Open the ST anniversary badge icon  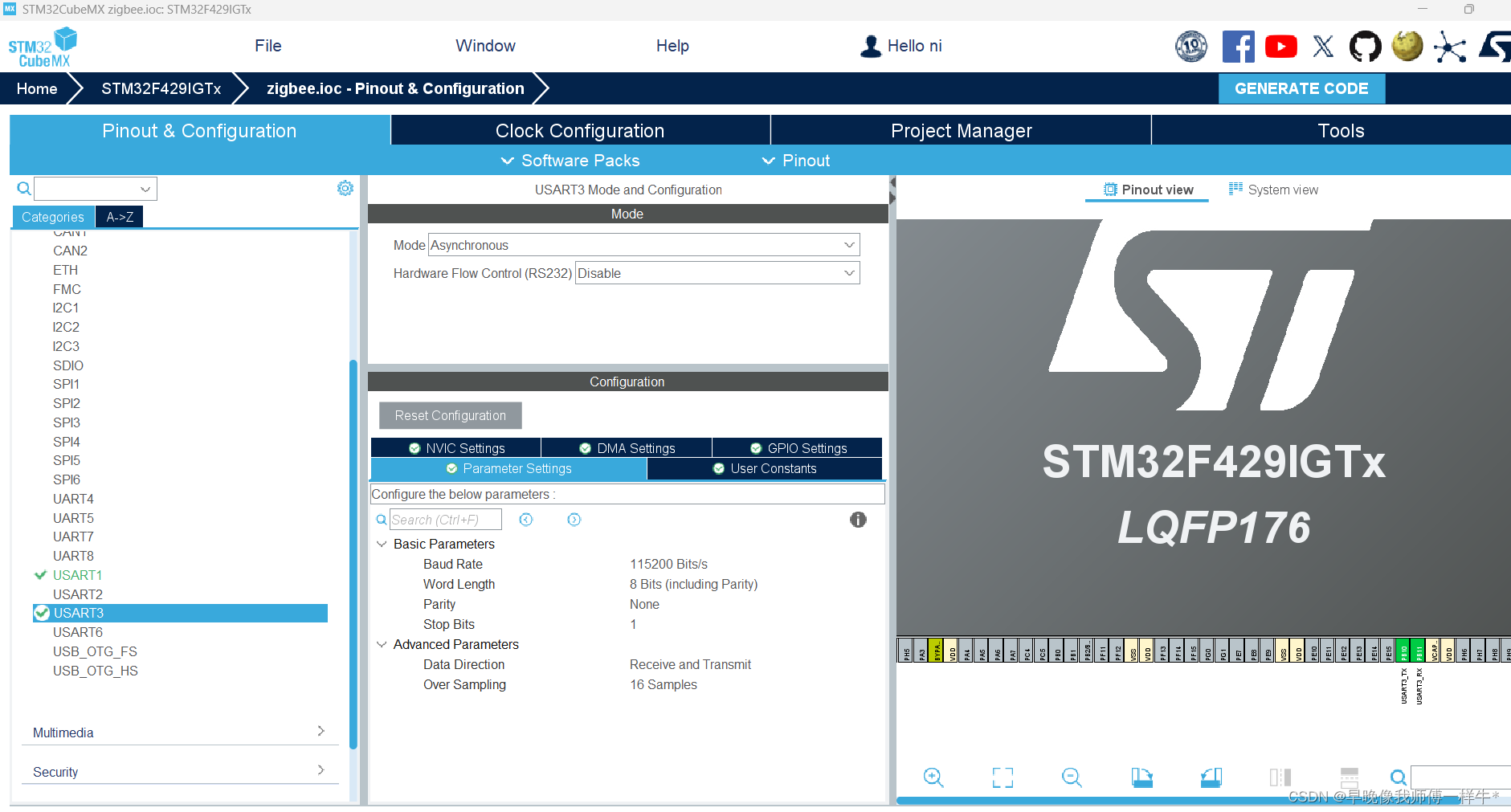tap(1191, 47)
